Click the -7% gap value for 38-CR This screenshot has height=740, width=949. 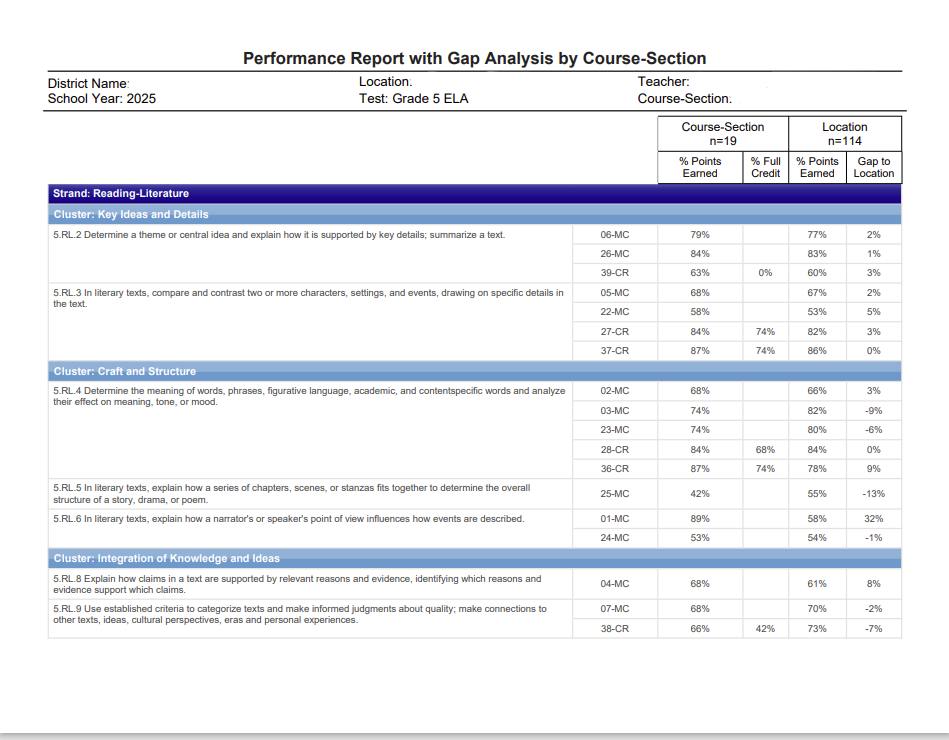tap(873, 629)
